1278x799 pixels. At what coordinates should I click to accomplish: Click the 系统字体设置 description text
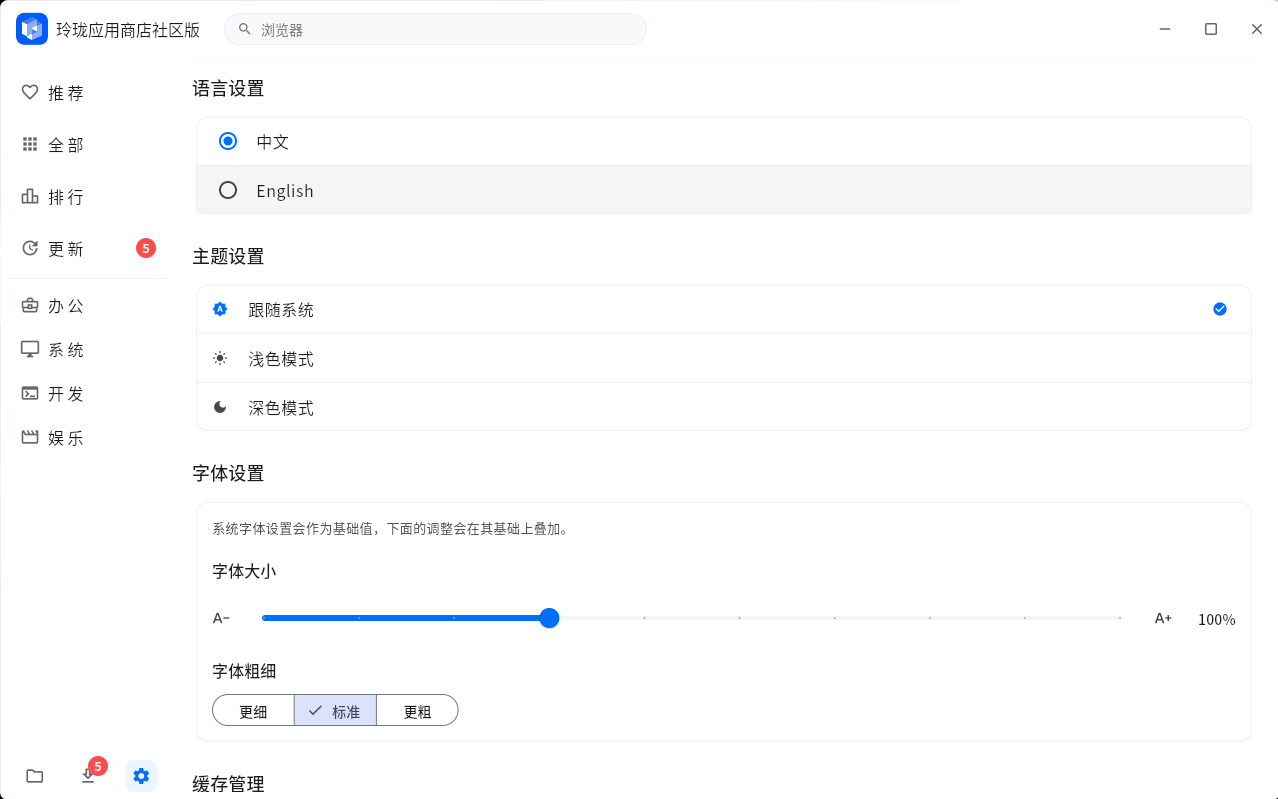(x=390, y=529)
